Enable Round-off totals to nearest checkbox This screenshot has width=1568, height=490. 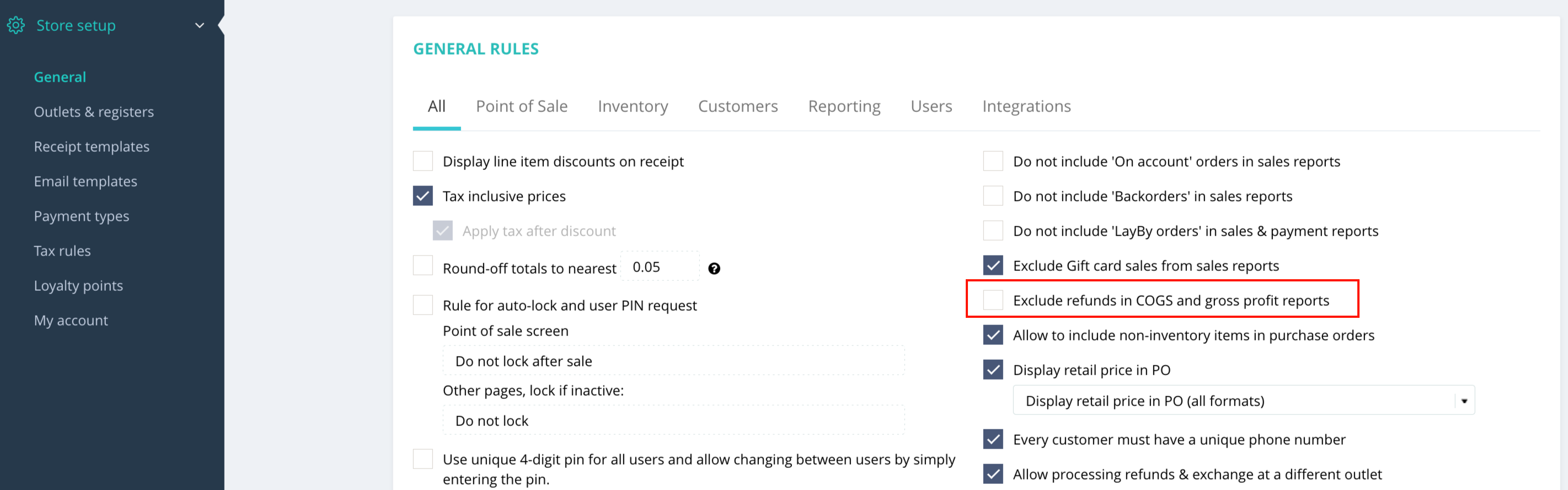coord(423,265)
